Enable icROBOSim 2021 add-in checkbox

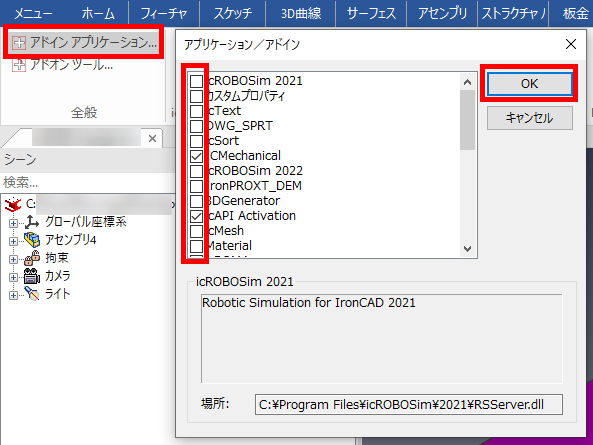coord(196,81)
